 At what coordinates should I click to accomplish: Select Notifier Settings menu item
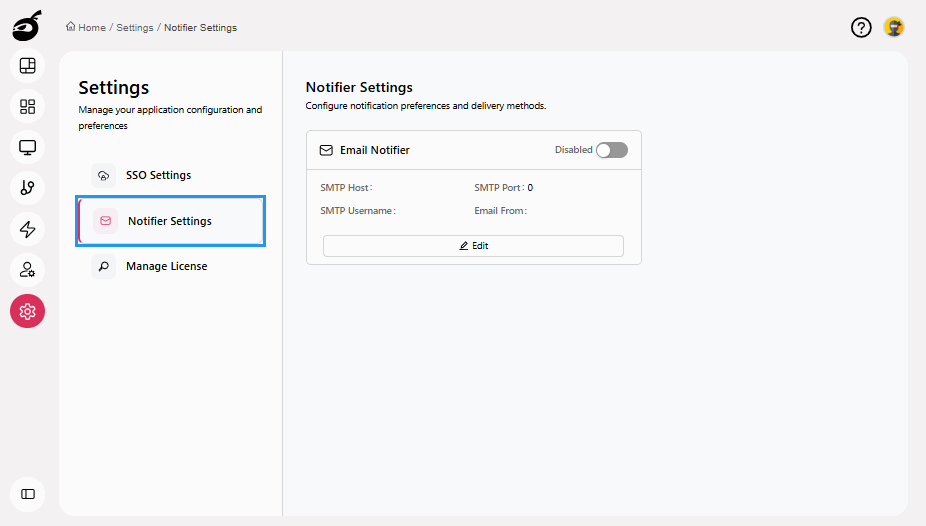click(171, 221)
